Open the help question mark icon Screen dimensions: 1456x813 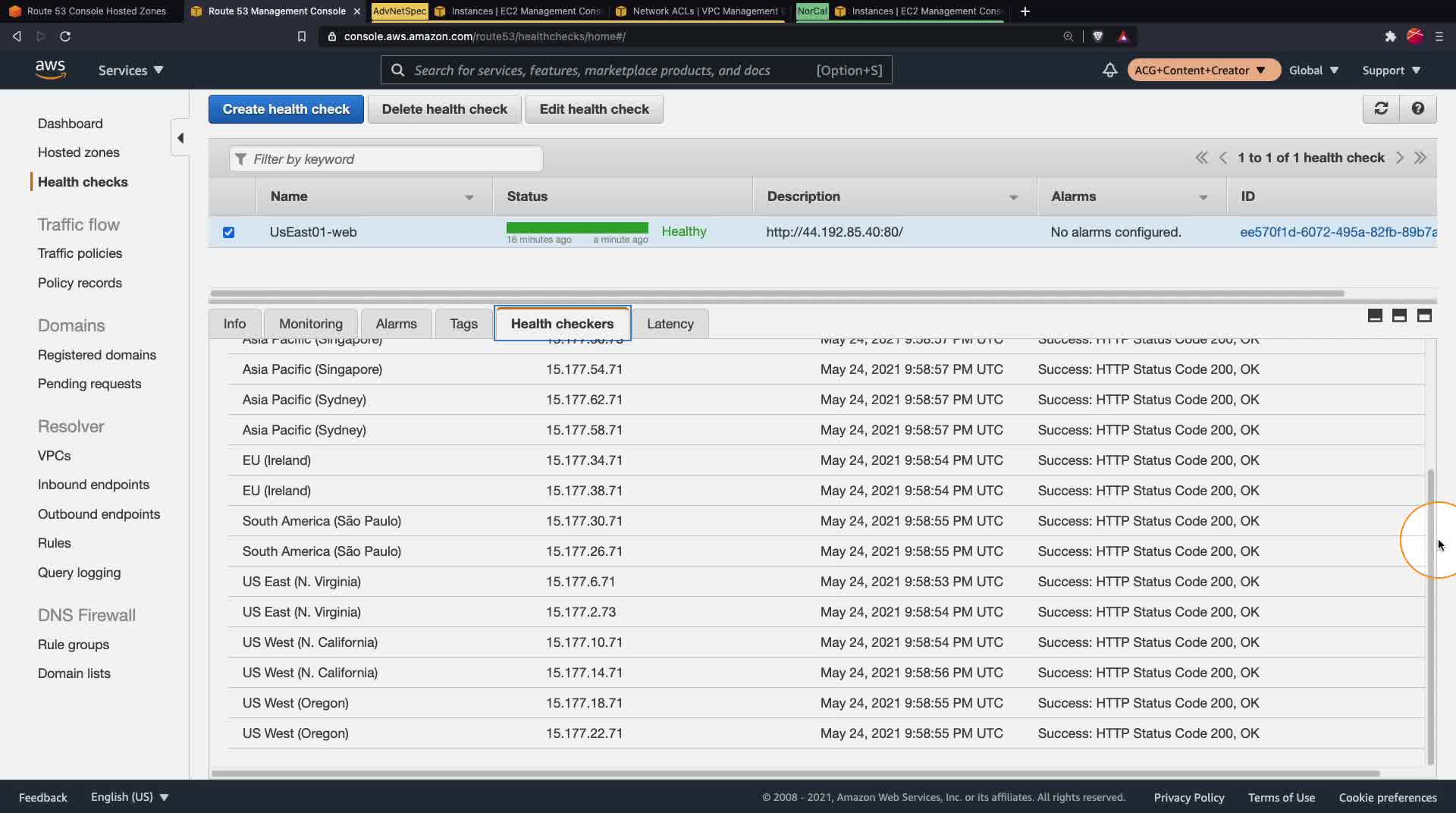[x=1417, y=108]
